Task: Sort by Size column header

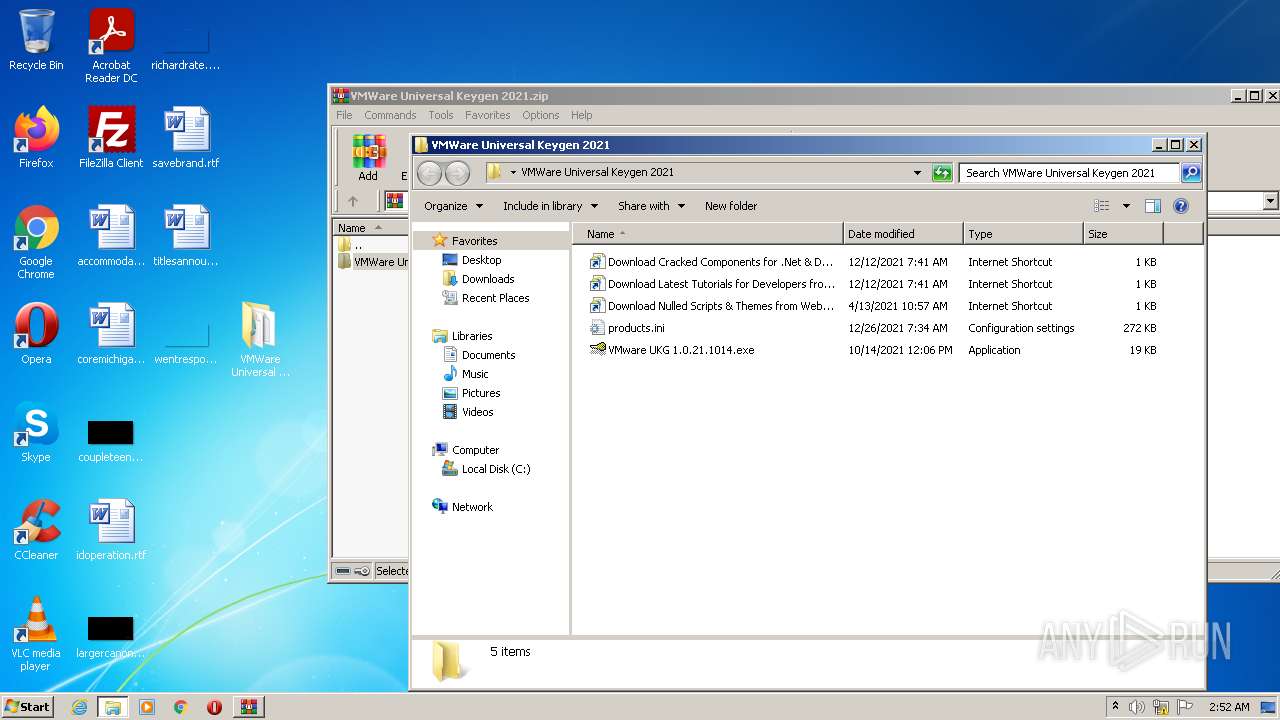Action: (x=1123, y=234)
